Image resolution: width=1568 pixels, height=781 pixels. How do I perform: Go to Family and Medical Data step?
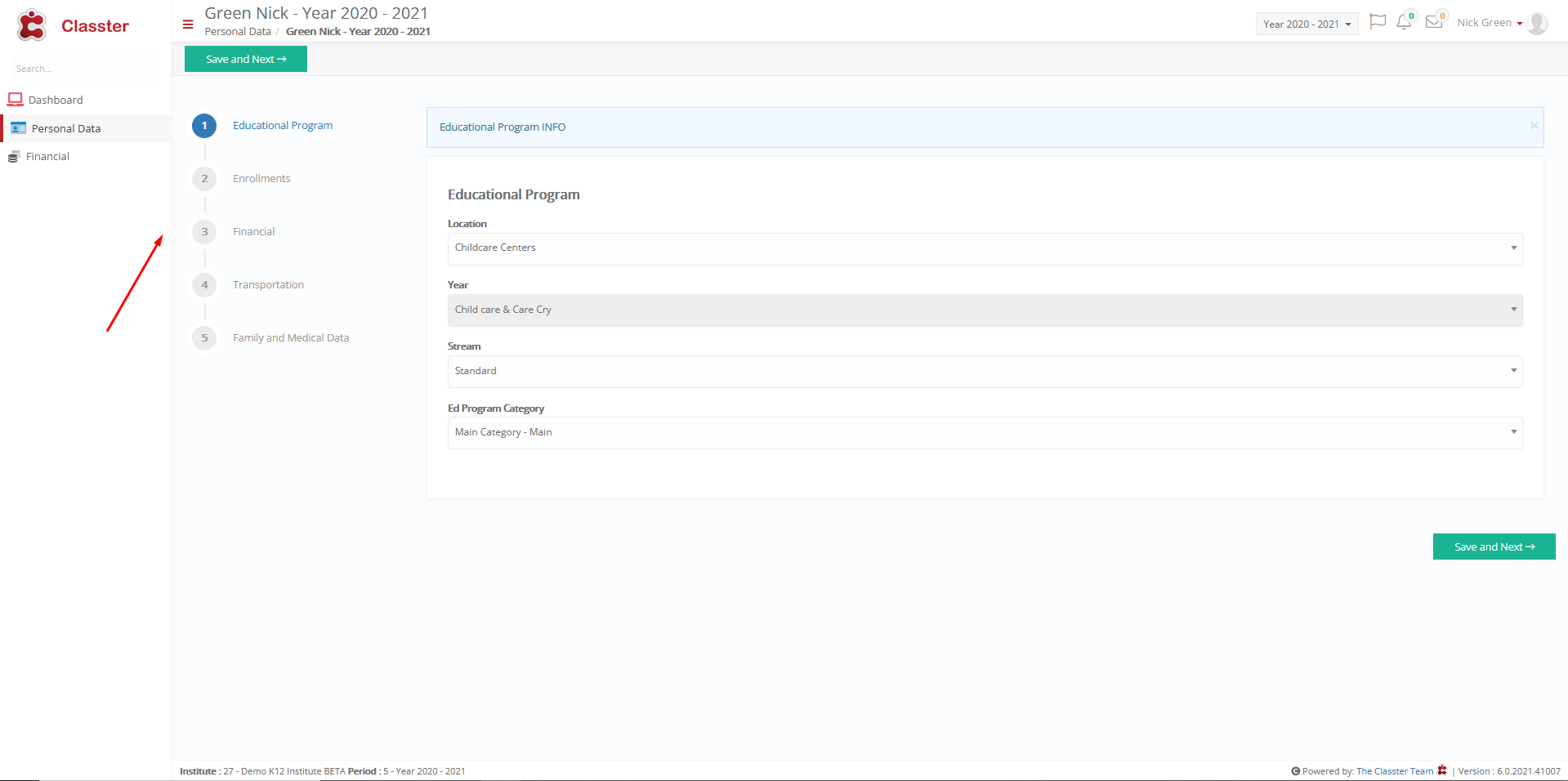pyautogui.click(x=291, y=338)
